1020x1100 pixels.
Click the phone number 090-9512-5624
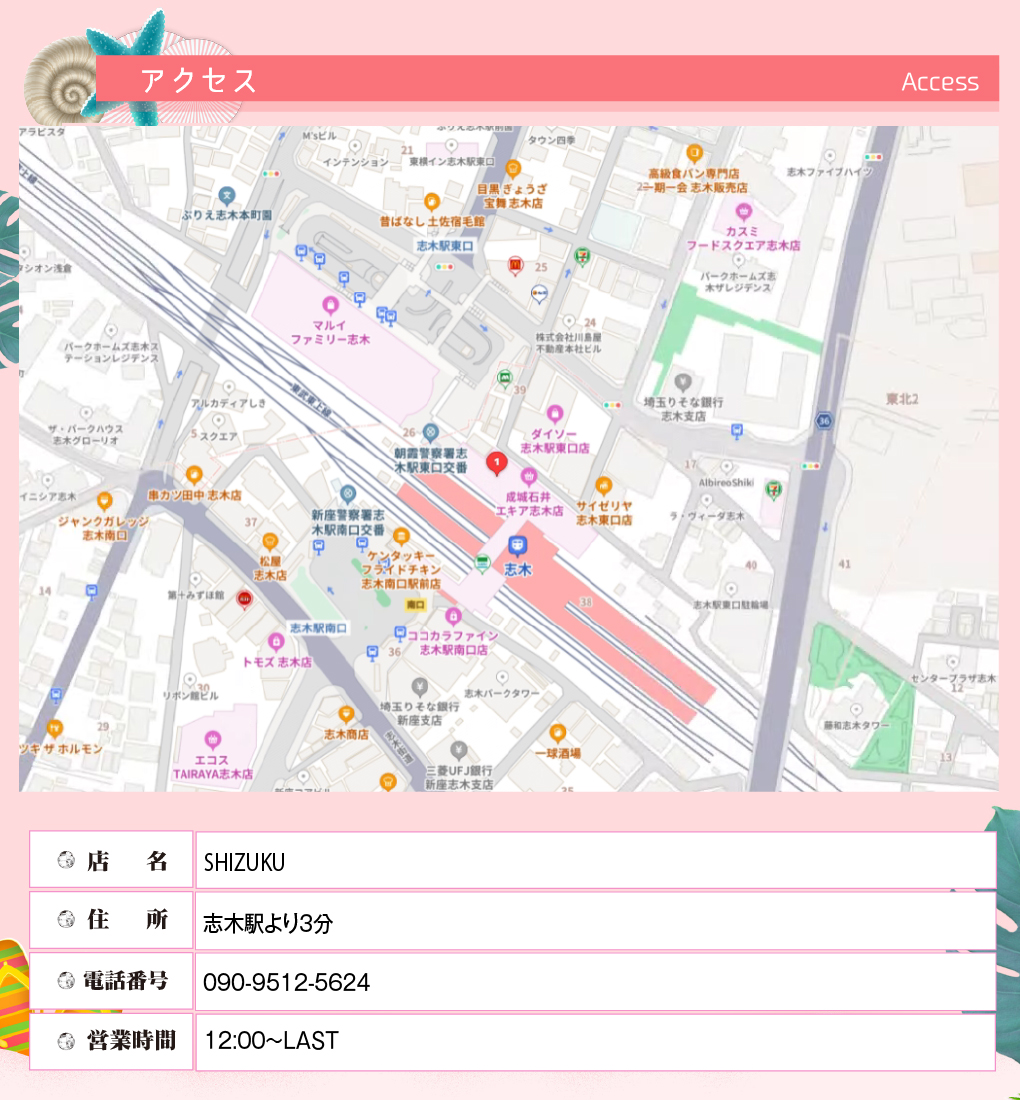[x=286, y=983]
